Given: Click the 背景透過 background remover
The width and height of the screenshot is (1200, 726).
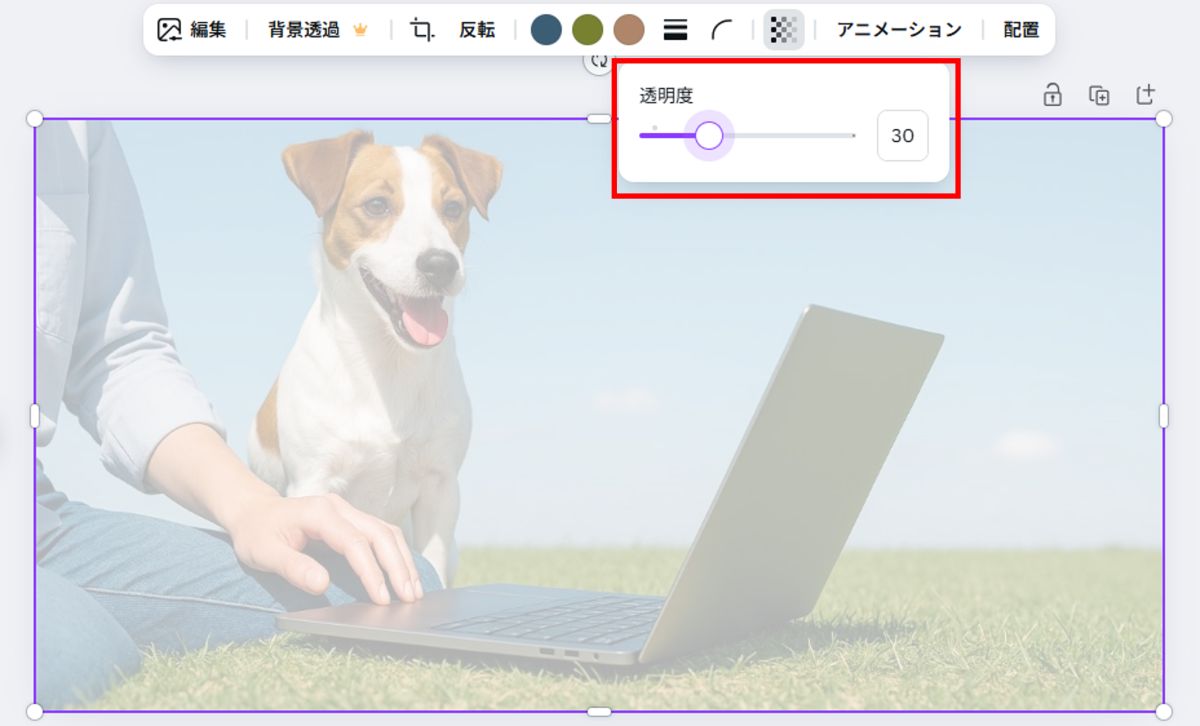Looking at the screenshot, I should pyautogui.click(x=316, y=30).
